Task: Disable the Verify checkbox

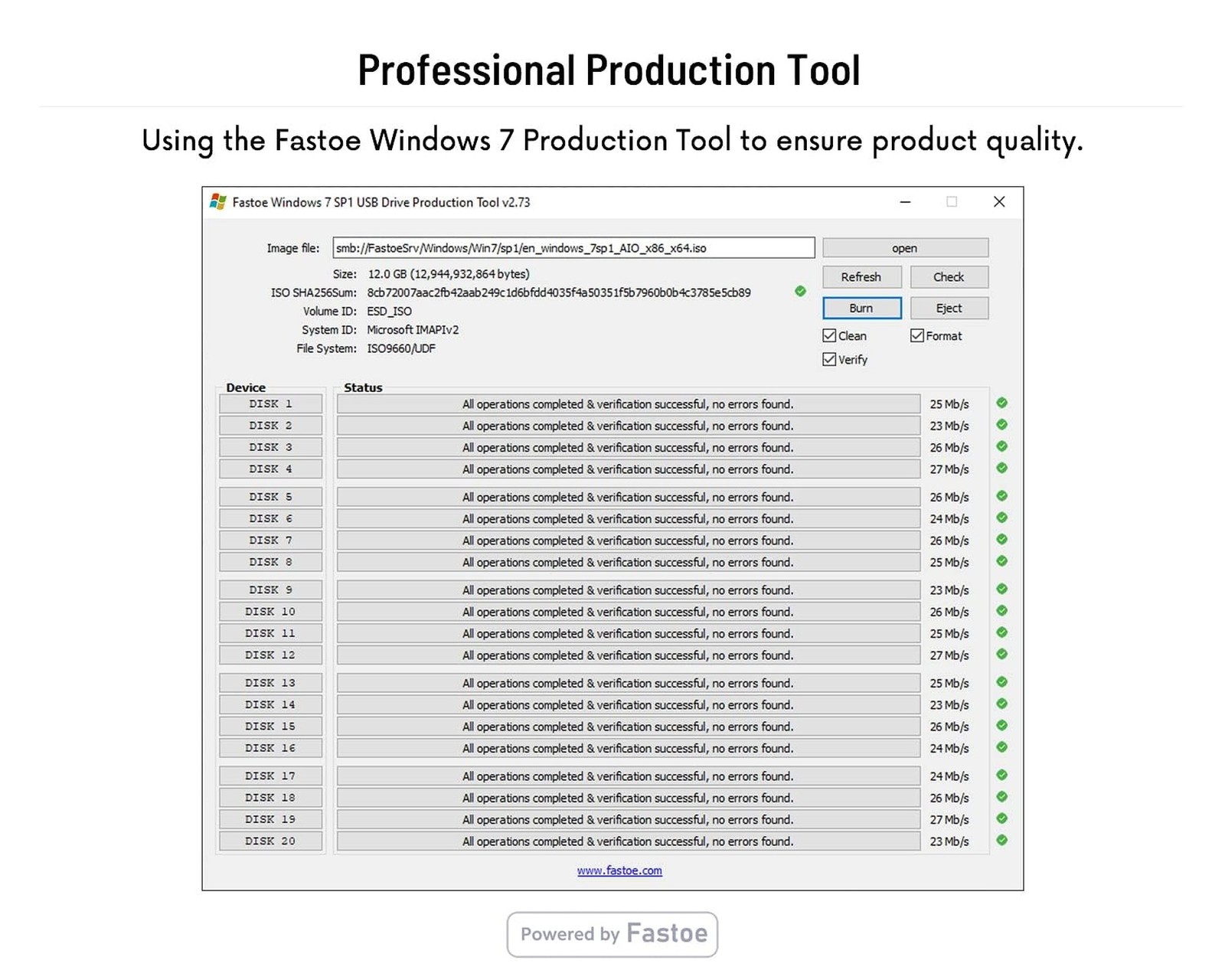Action: (x=829, y=359)
